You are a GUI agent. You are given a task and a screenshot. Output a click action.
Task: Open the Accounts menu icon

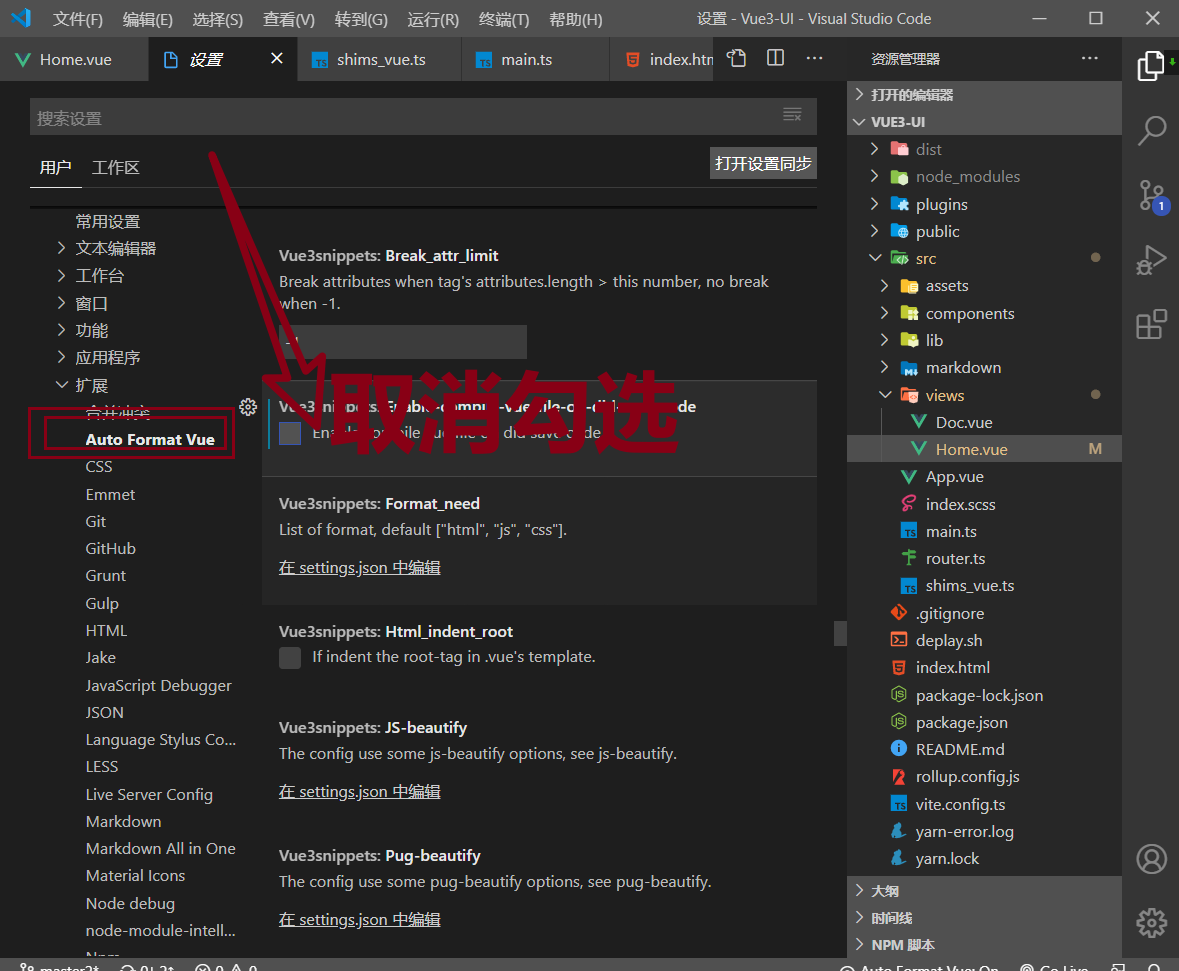pos(1150,858)
